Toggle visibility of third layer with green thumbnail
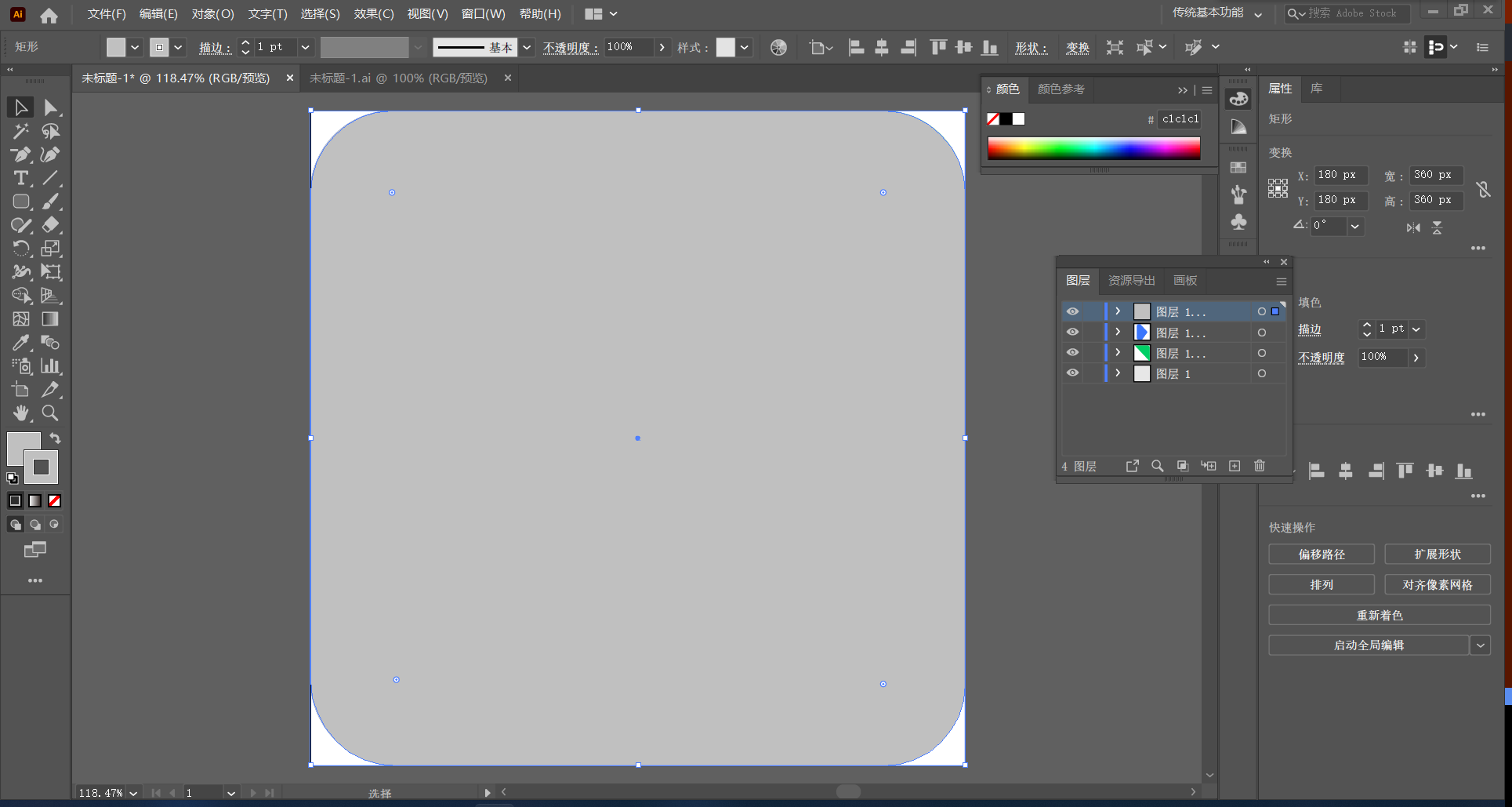 click(x=1072, y=352)
